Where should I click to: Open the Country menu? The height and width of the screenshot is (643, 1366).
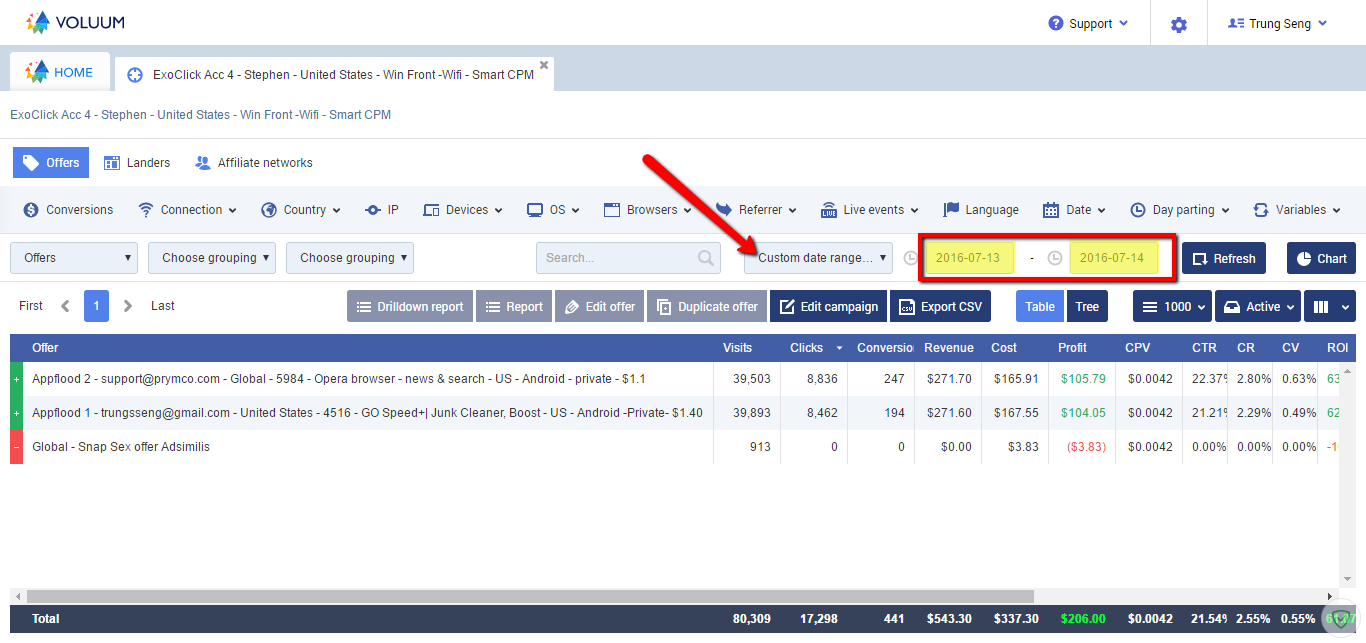301,210
